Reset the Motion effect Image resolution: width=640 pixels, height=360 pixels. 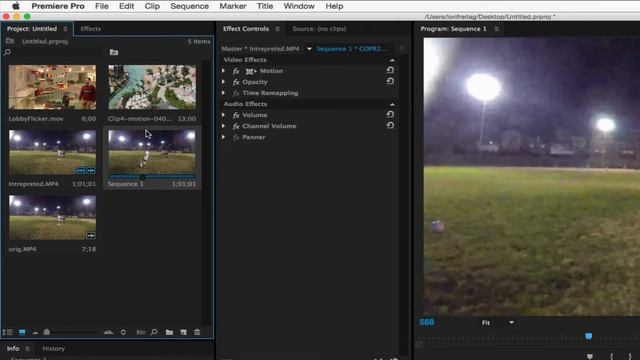390,70
